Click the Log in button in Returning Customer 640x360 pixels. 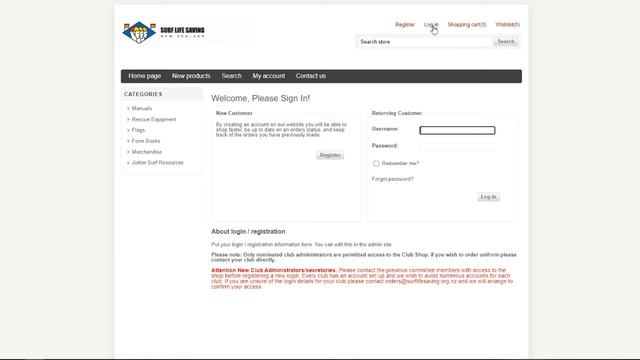[488, 197]
